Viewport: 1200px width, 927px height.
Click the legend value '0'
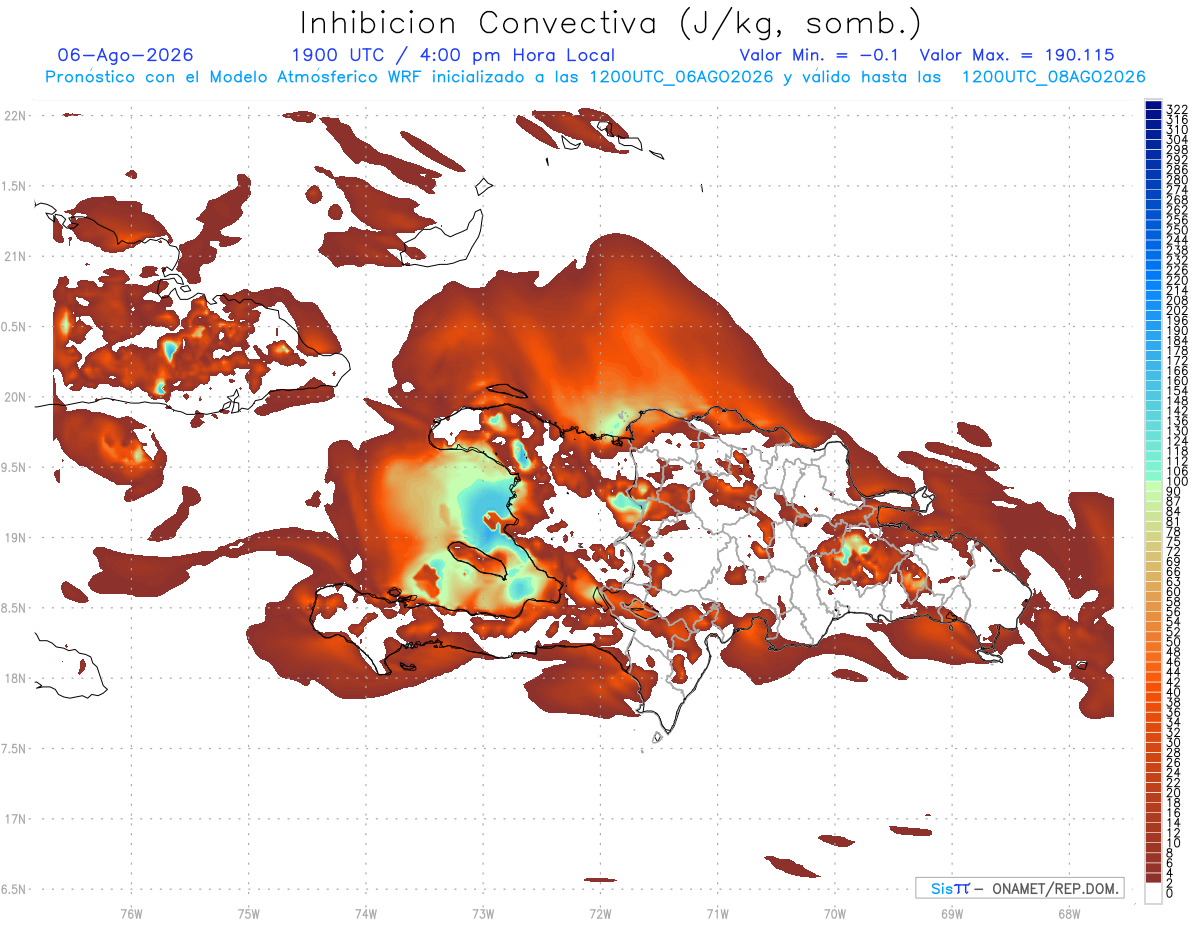tap(1170, 893)
